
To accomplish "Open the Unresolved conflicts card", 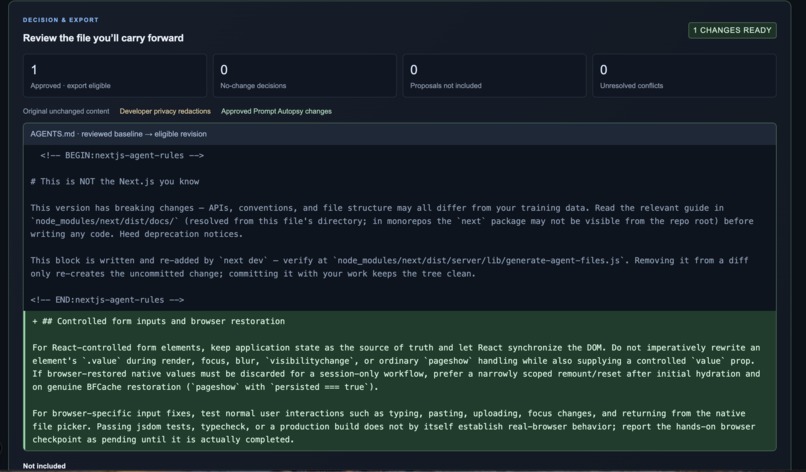I will click(x=684, y=76).
